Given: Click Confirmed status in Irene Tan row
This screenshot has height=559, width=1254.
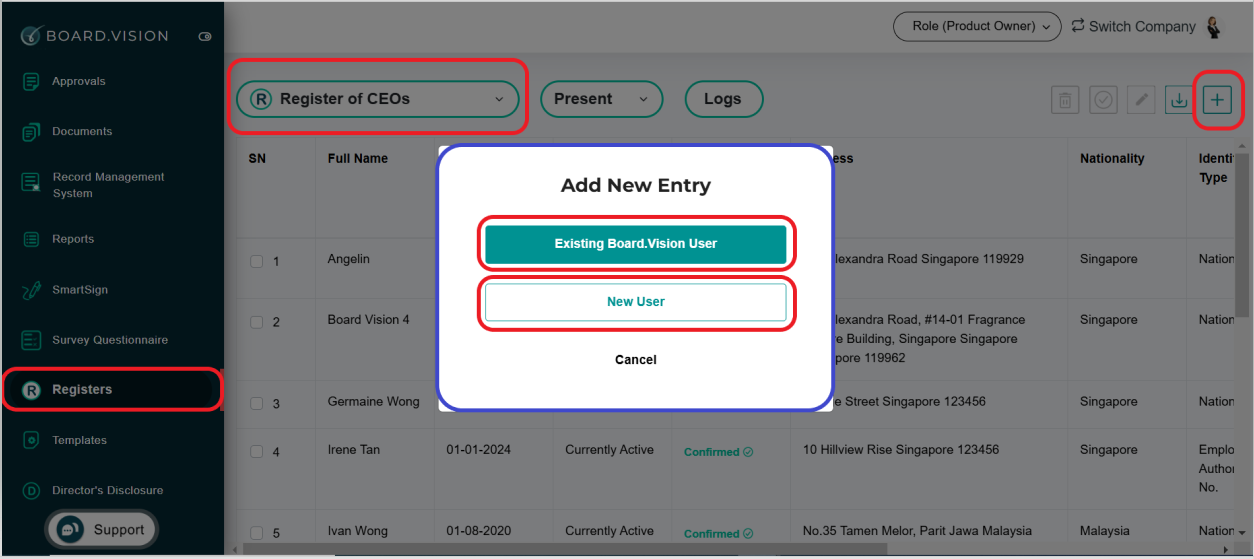Looking at the screenshot, I should [x=718, y=452].
